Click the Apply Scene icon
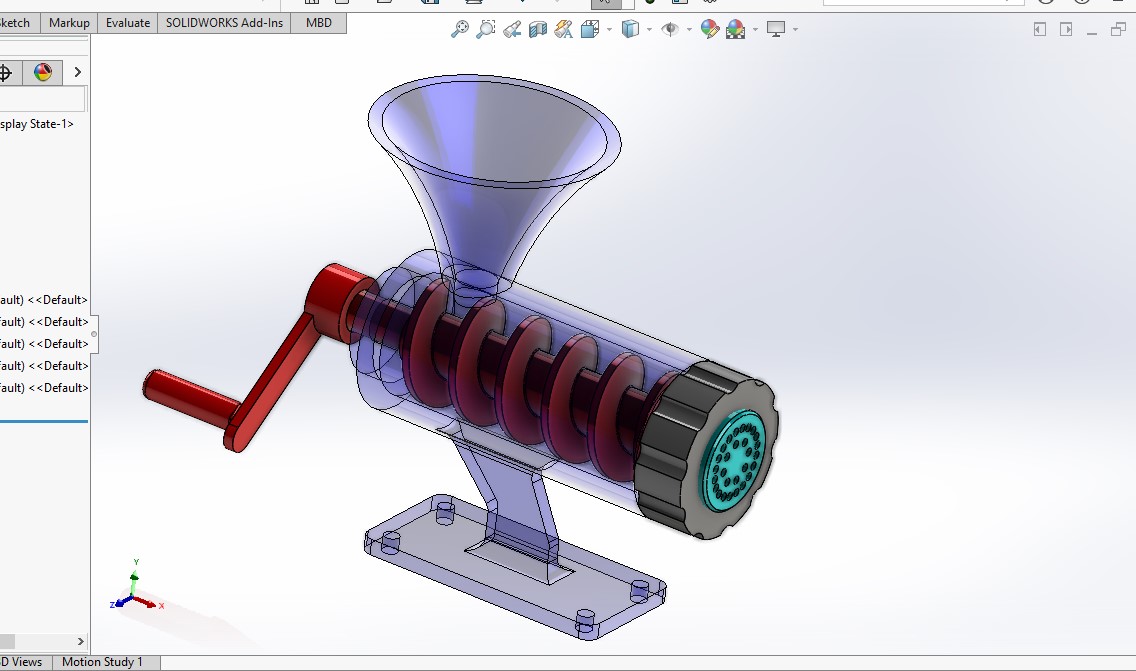1136x671 pixels. (735, 29)
